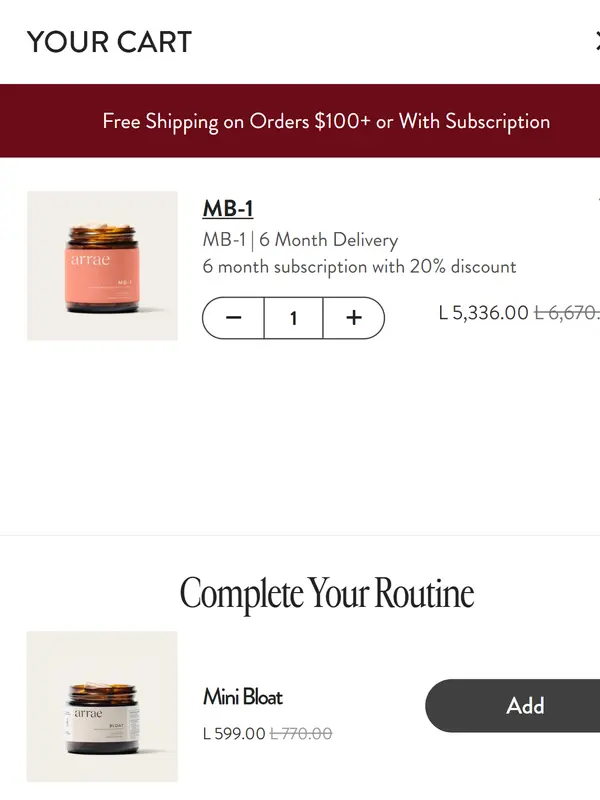The image size is (600, 800).
Task: Click the struck-through L 6,670 price
Action: [x=567, y=313]
